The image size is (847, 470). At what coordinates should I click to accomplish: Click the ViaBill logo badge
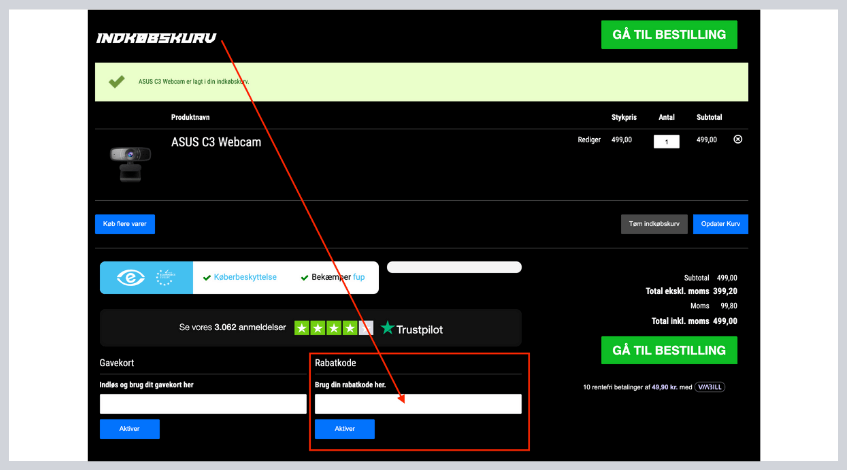click(710, 385)
